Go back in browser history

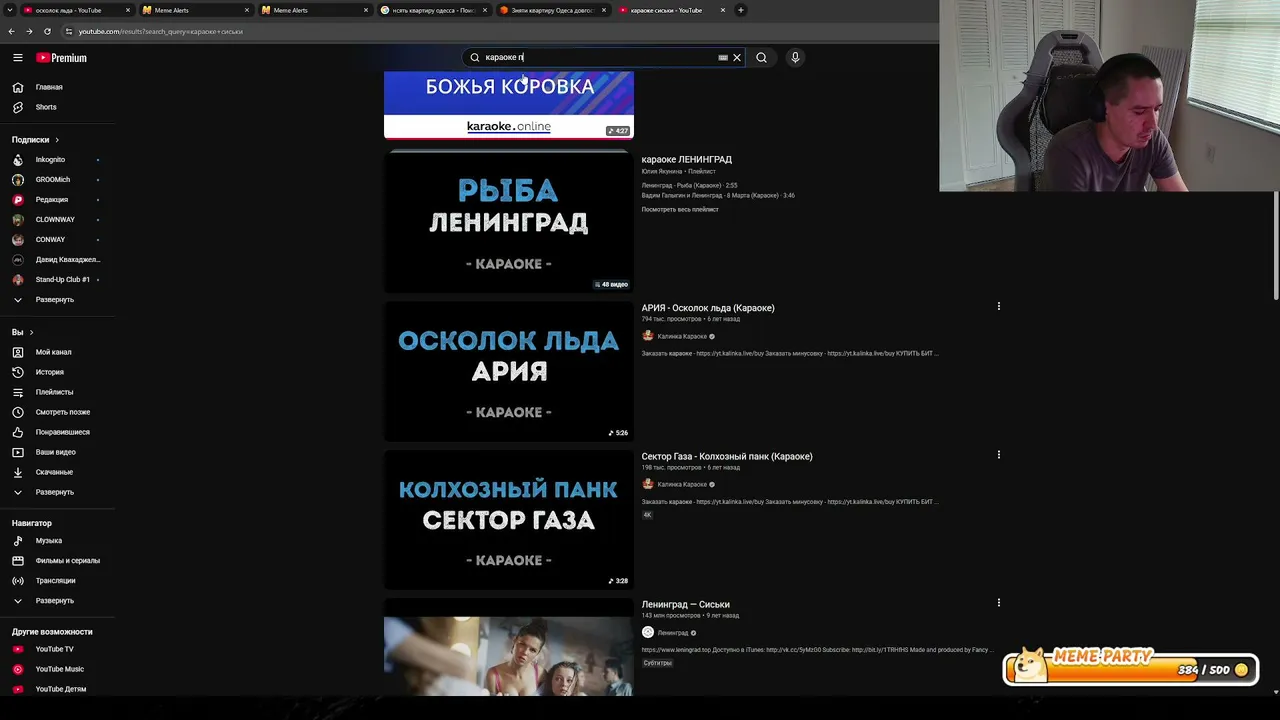coord(11,31)
